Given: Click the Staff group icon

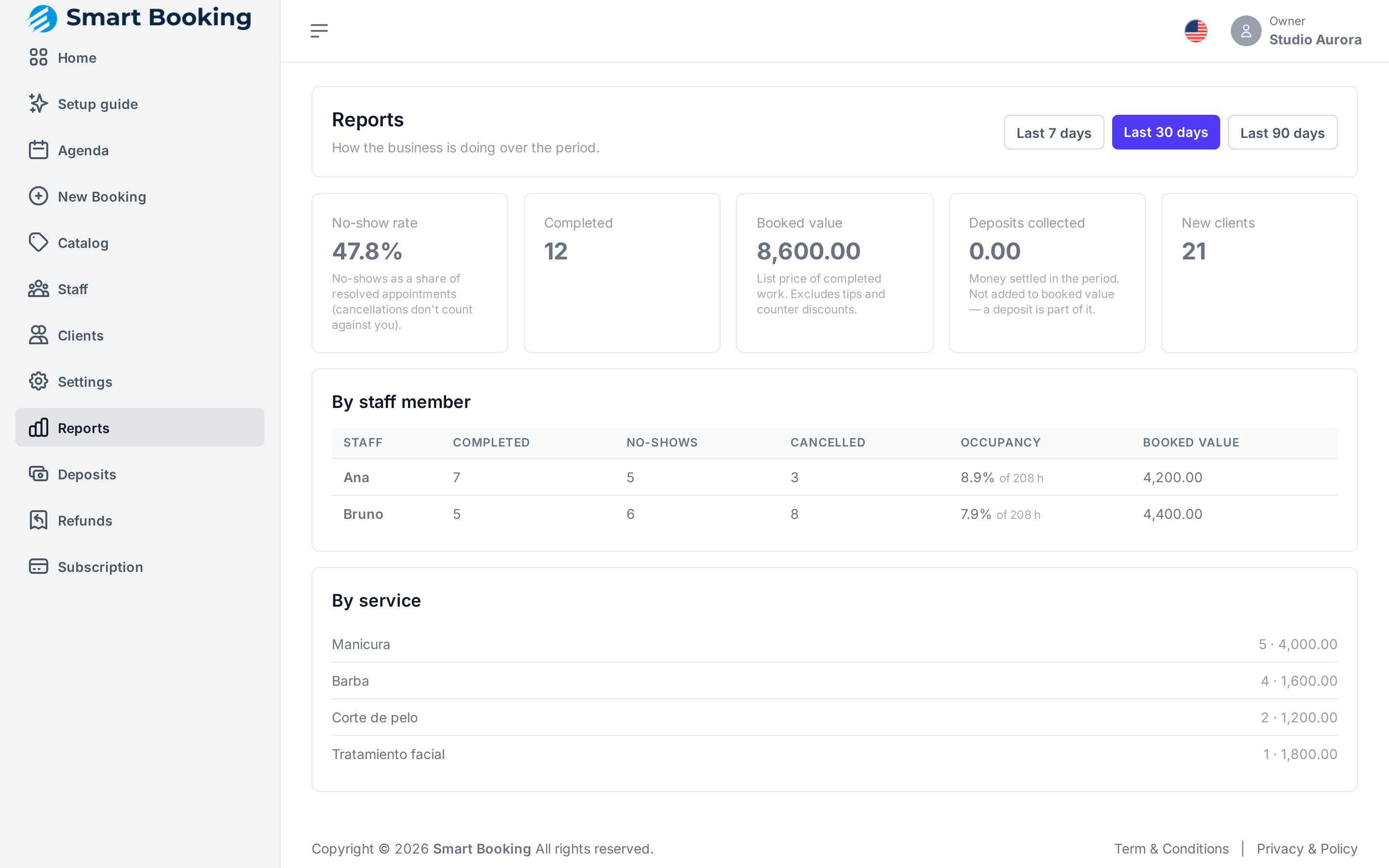Looking at the screenshot, I should point(39,289).
